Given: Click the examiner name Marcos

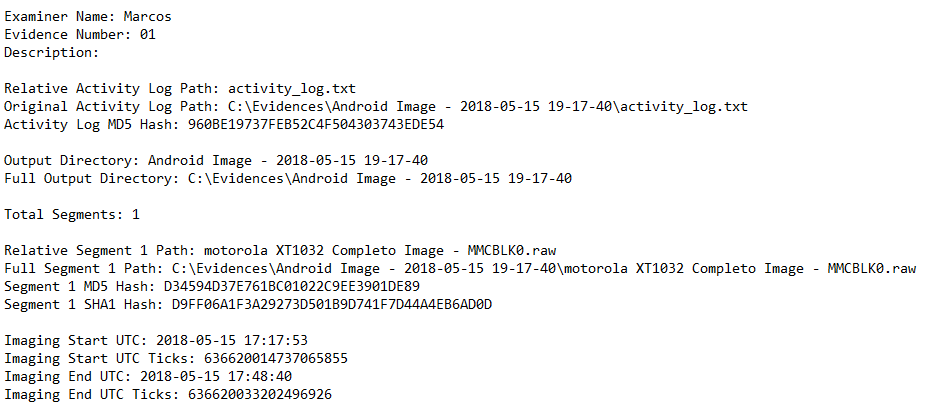Looking at the screenshot, I should point(148,16).
